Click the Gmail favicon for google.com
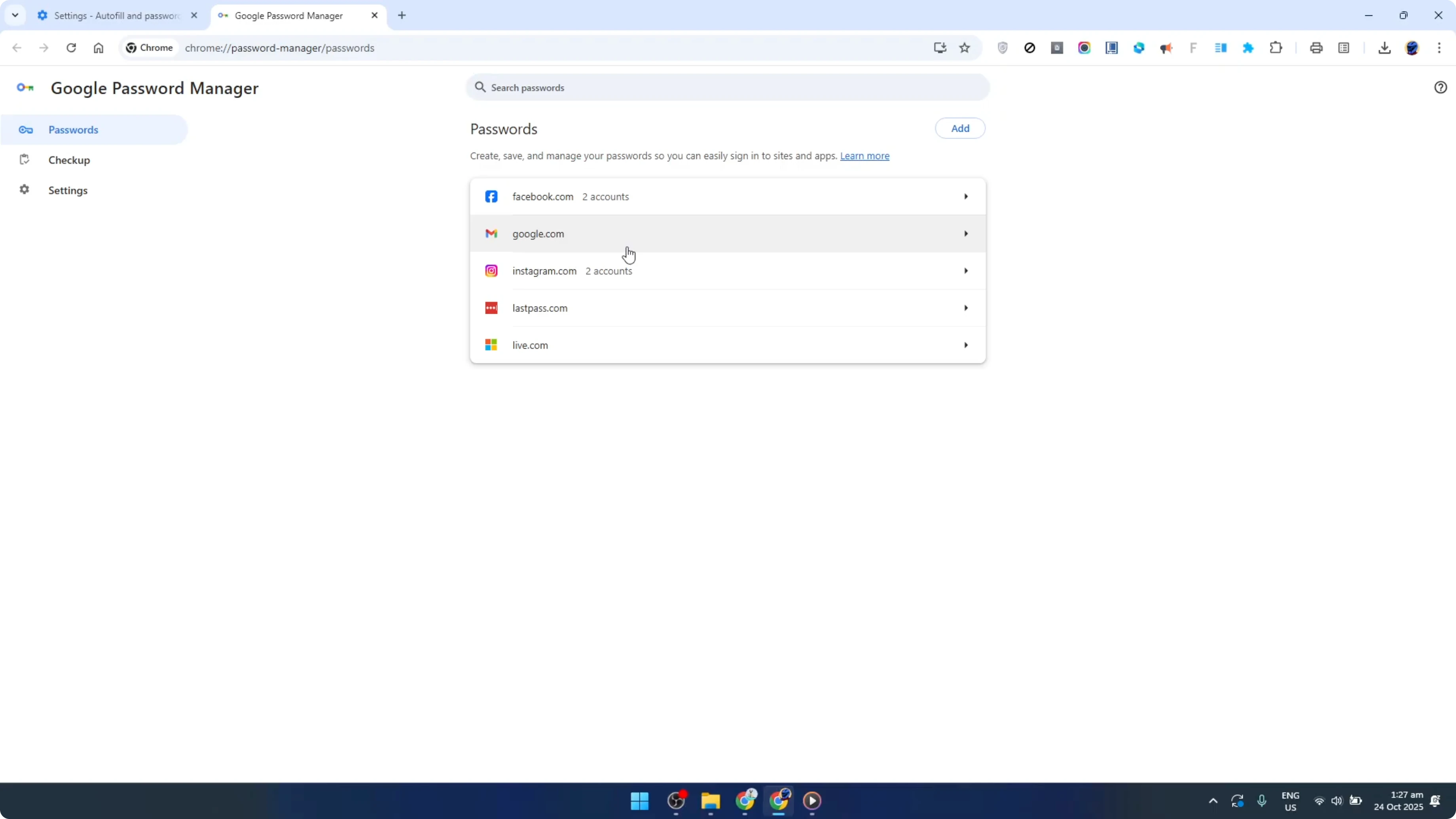 491,233
